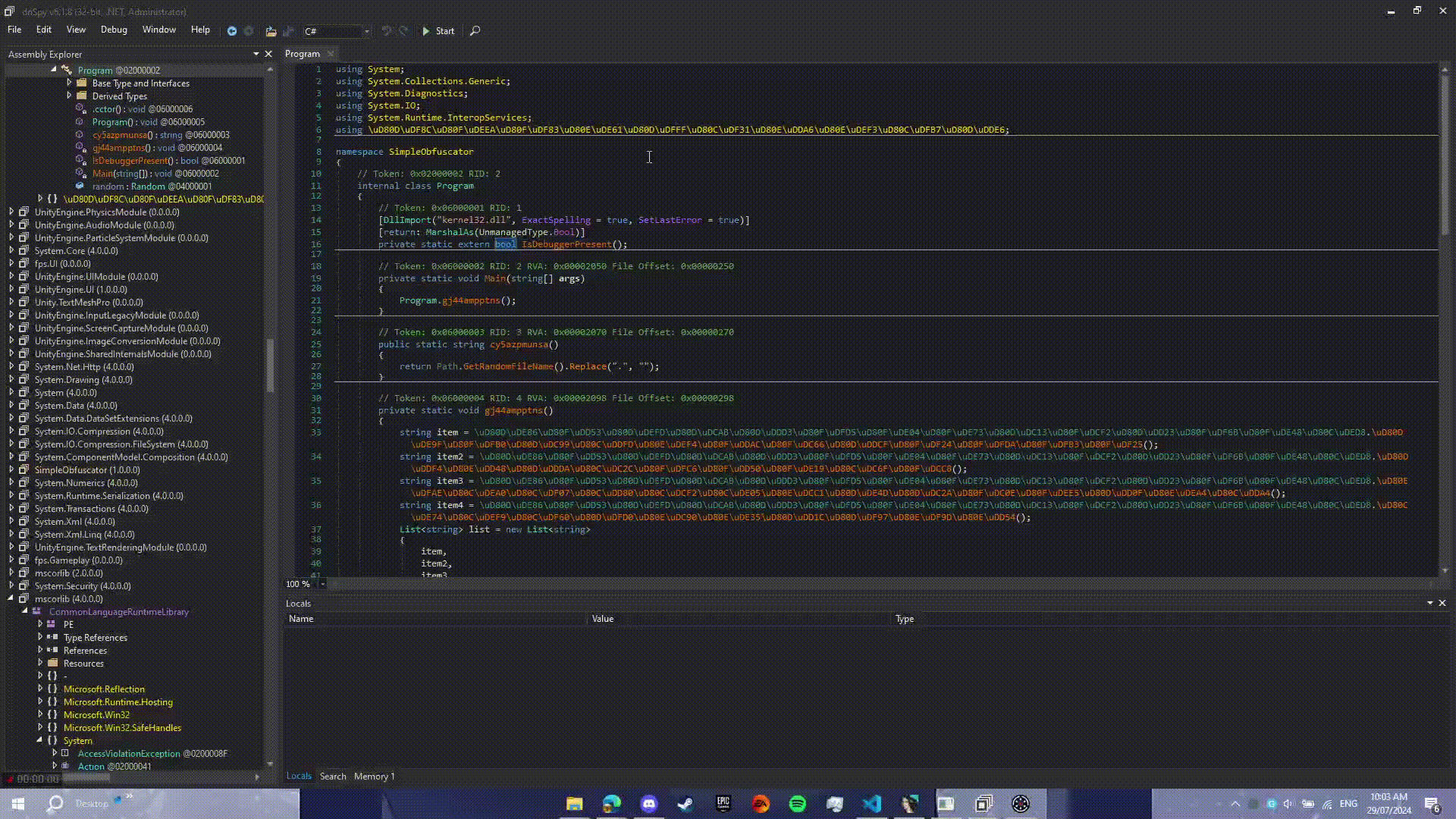1456x819 pixels.
Task: Click the Spotify icon in taskbar
Action: 798,804
